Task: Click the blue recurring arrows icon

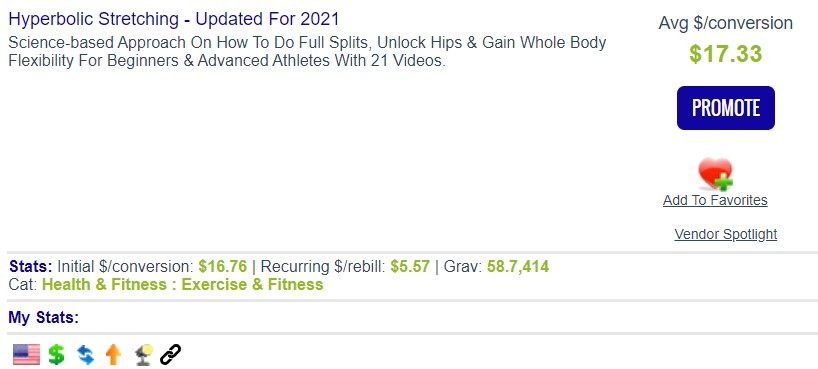Action: coord(86,354)
